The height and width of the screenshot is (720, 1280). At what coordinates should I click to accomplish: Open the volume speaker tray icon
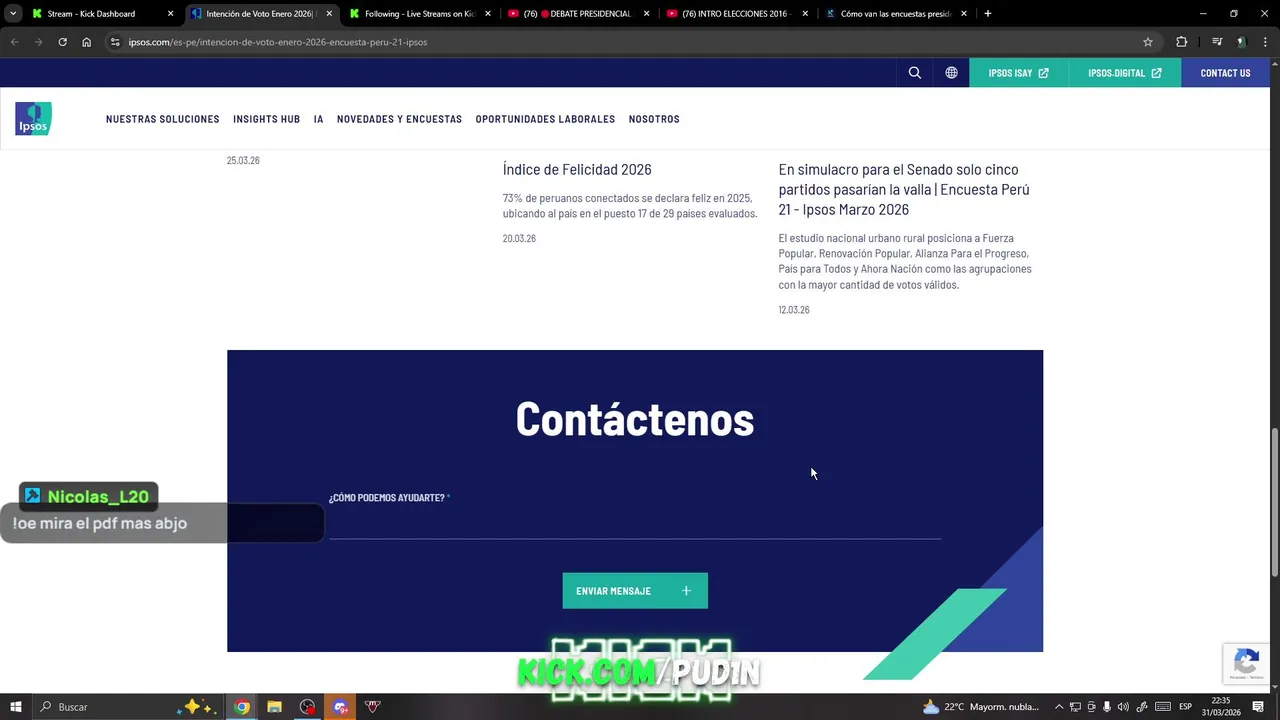(x=1123, y=707)
